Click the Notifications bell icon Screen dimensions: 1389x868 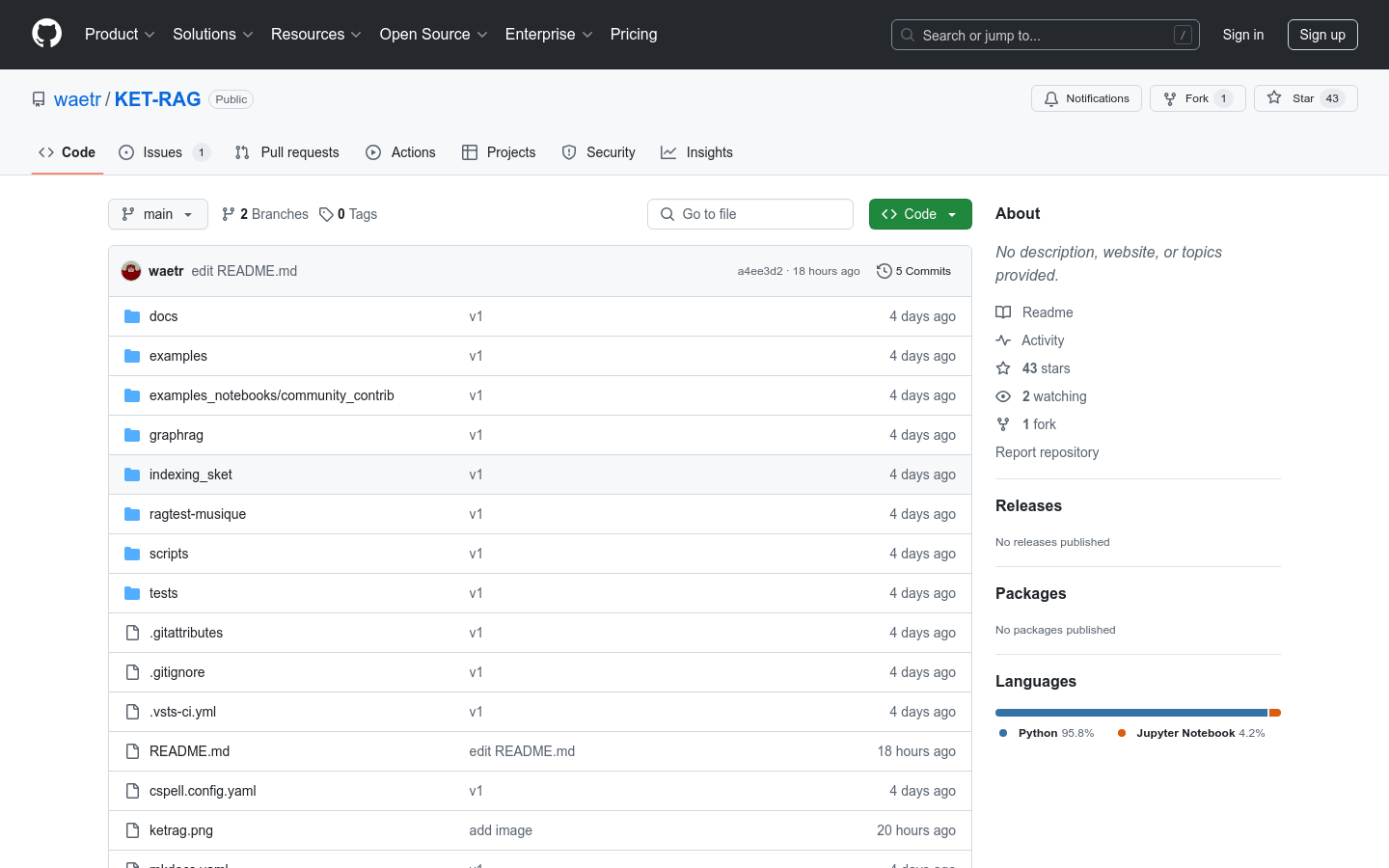click(1051, 98)
